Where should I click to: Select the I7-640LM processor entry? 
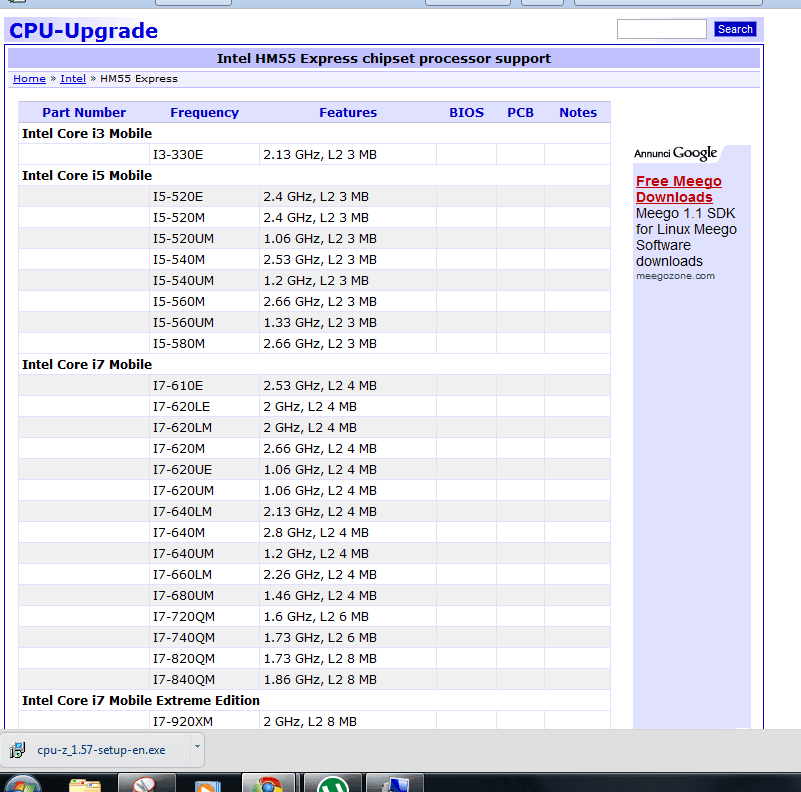tap(182, 511)
